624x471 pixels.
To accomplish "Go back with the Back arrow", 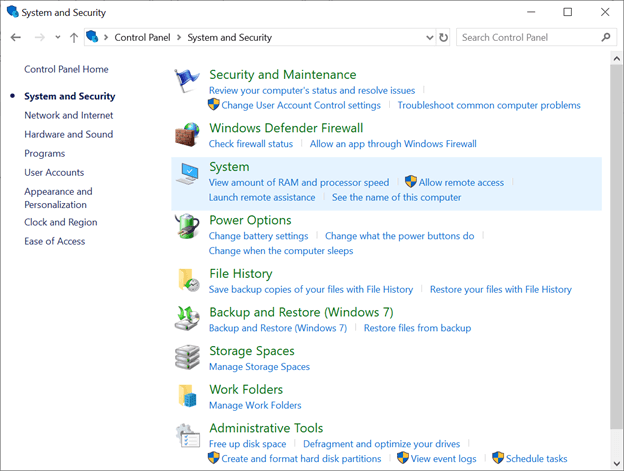I will tap(16, 37).
